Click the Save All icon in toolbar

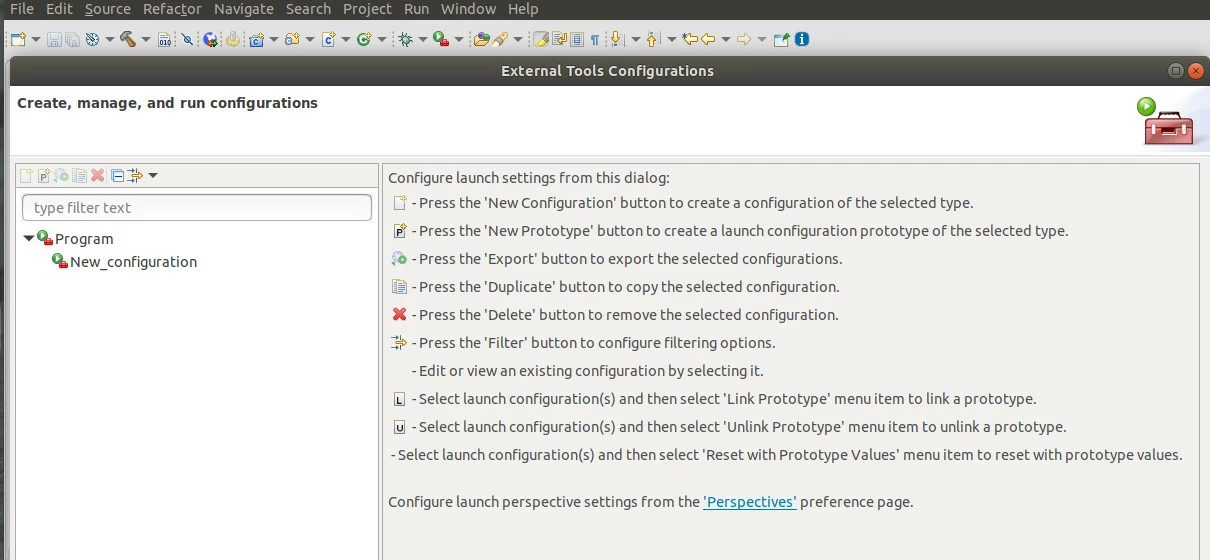click(72, 40)
